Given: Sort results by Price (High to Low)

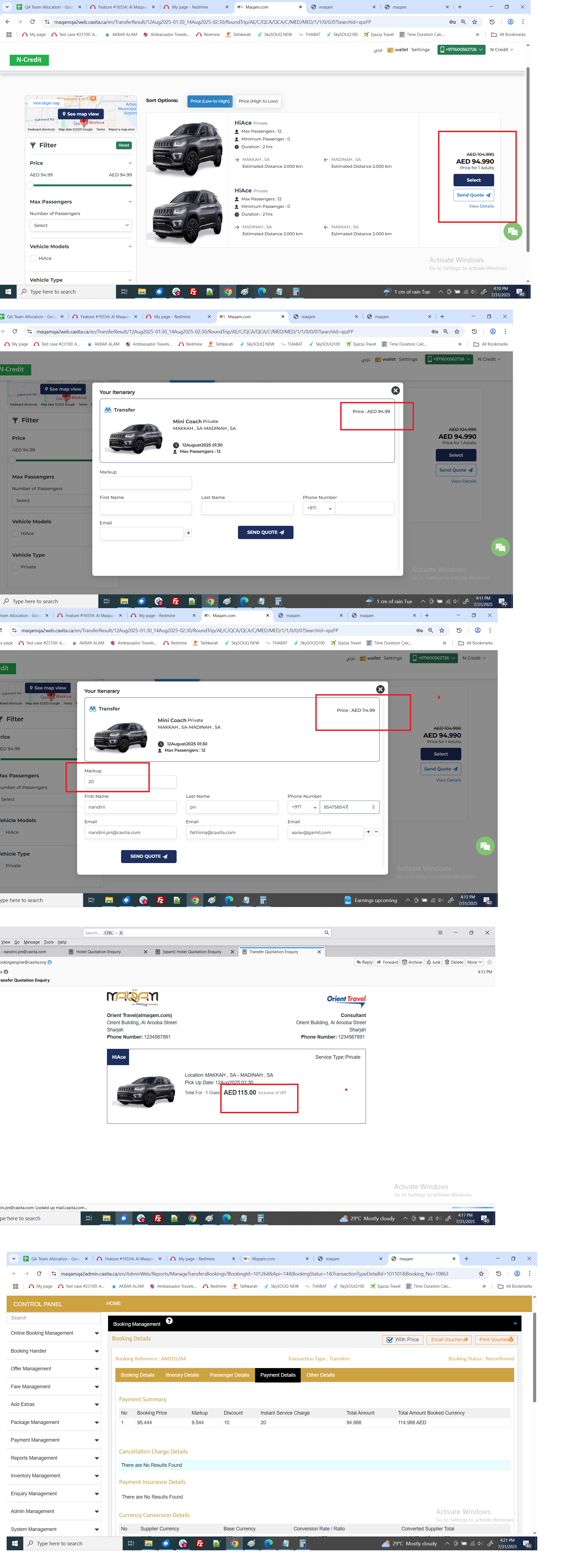Looking at the screenshot, I should point(258,101).
